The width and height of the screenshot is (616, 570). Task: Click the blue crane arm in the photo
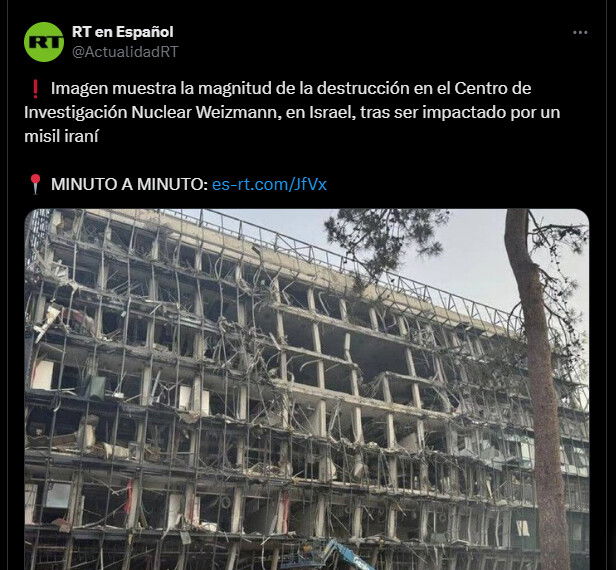point(348,556)
